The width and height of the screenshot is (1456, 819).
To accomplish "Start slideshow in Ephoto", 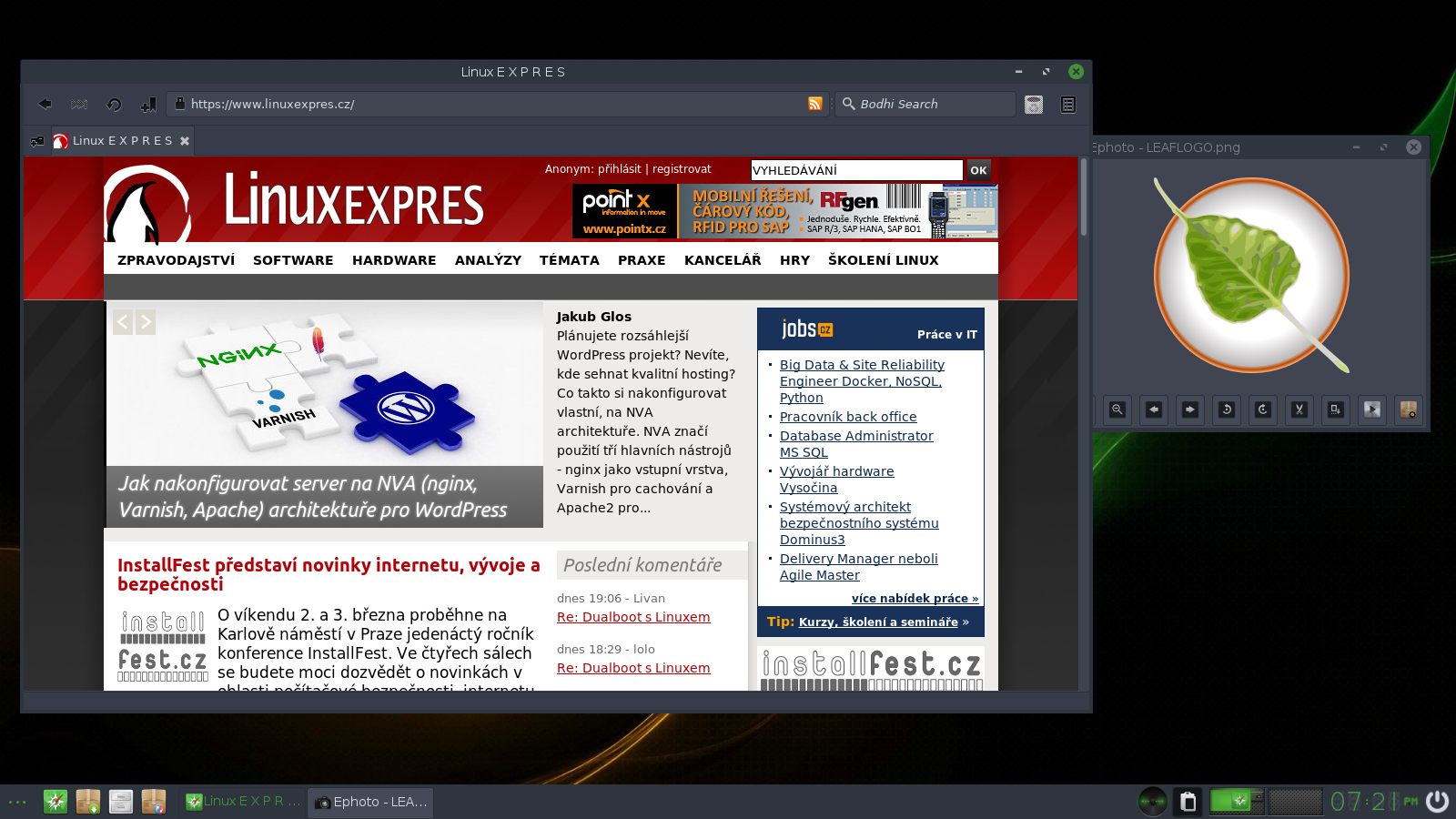I will 1372,409.
